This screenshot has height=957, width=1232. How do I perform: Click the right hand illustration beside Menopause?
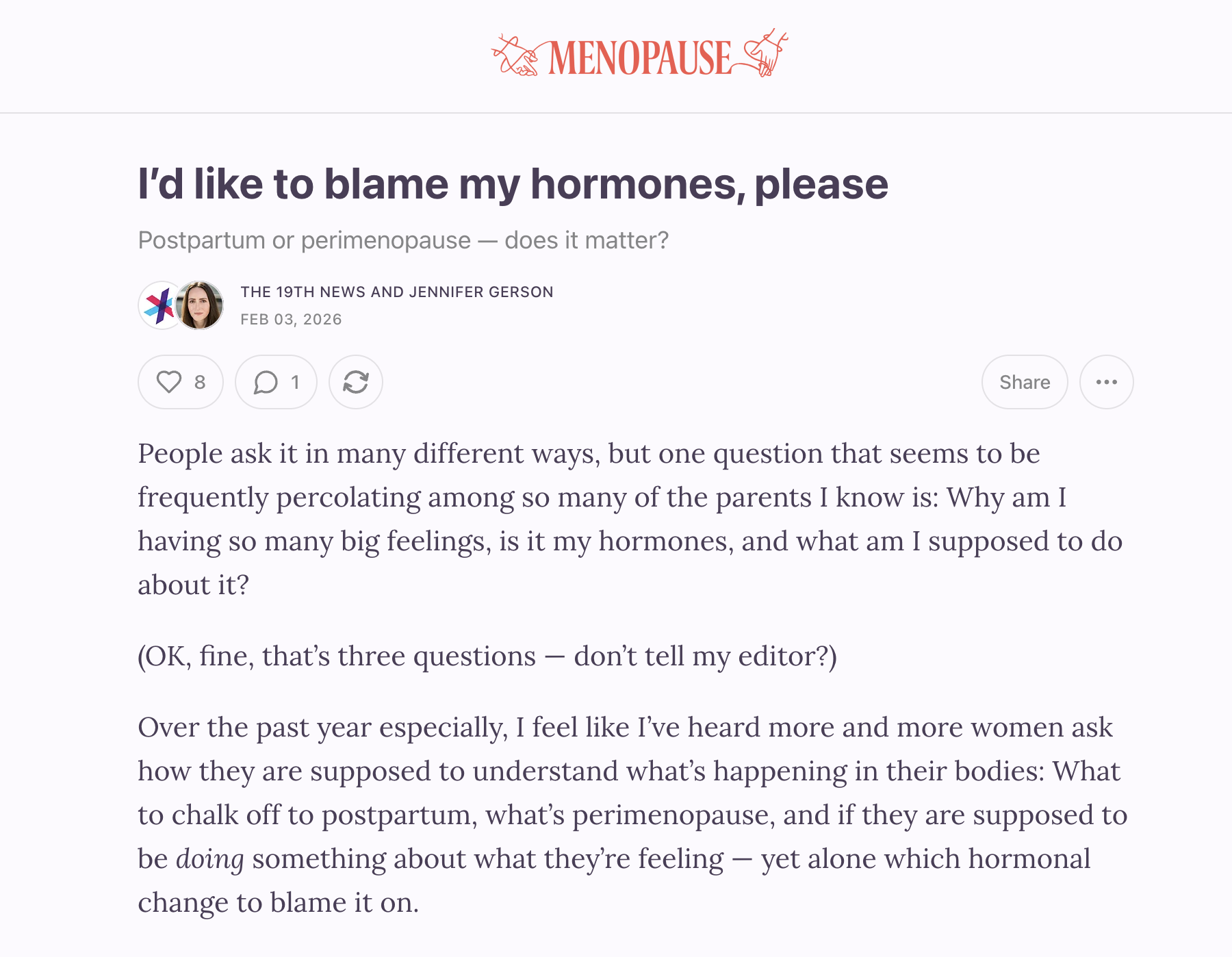coord(760,52)
